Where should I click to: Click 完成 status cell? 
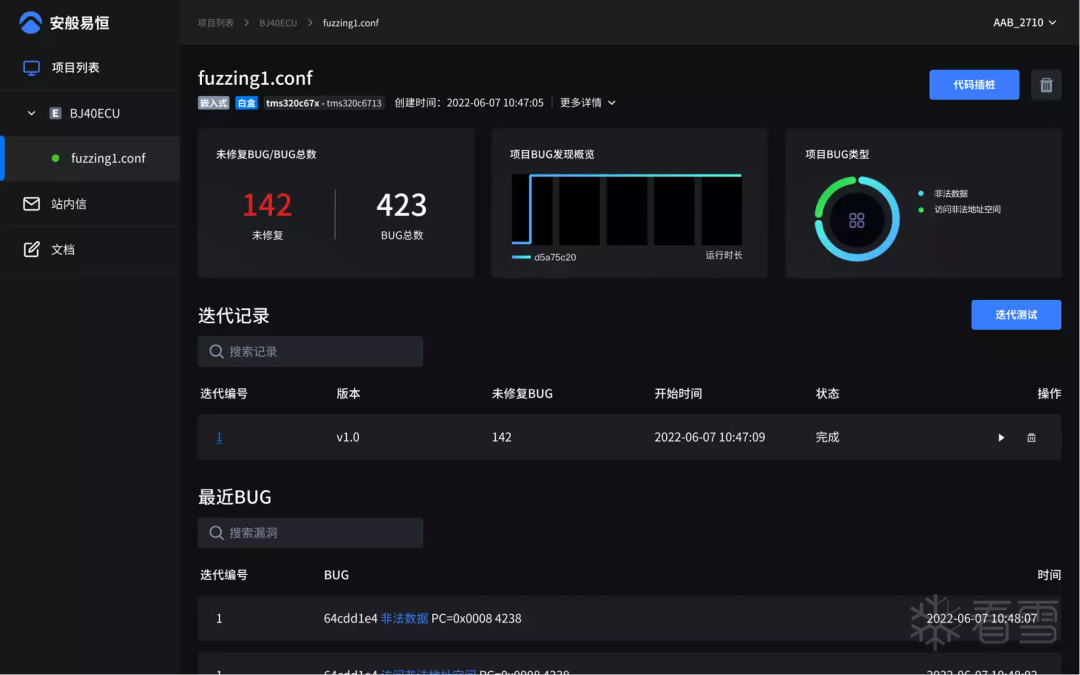click(x=827, y=437)
